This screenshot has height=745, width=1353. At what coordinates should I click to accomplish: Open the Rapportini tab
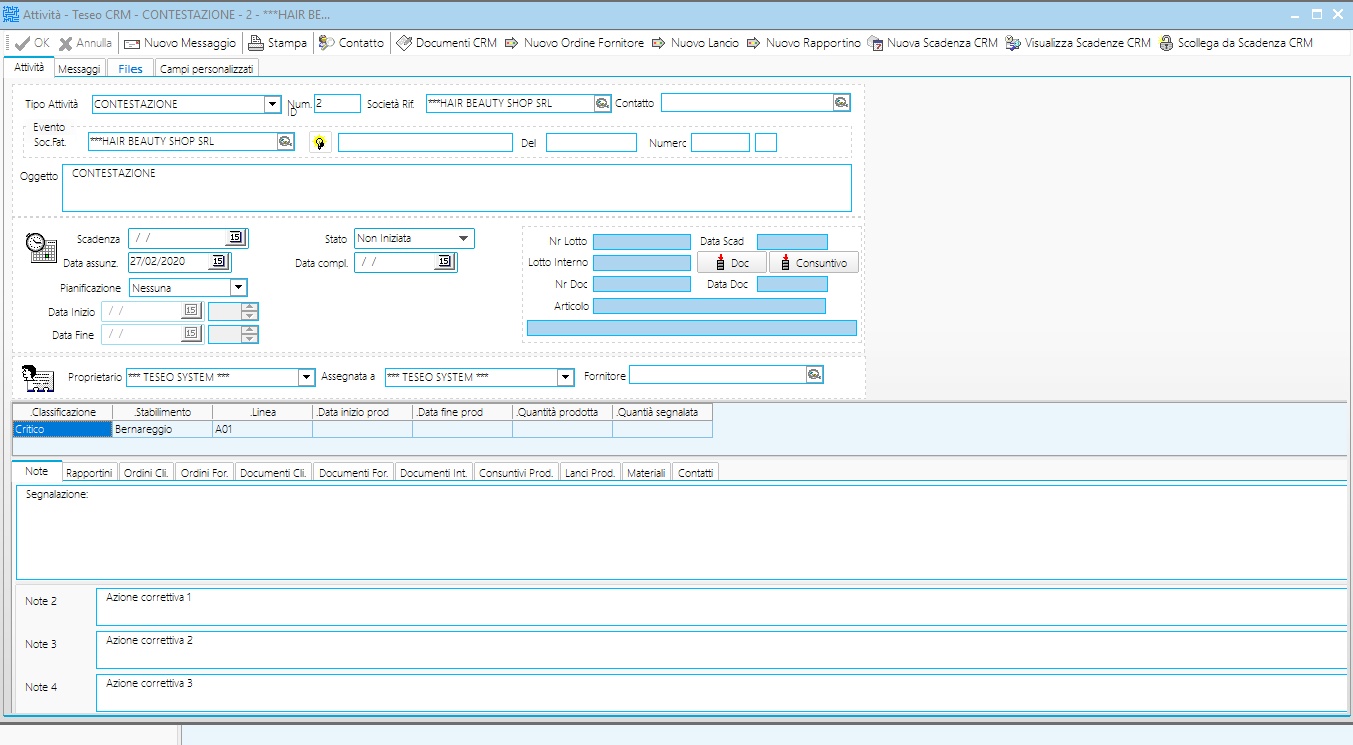coord(90,472)
